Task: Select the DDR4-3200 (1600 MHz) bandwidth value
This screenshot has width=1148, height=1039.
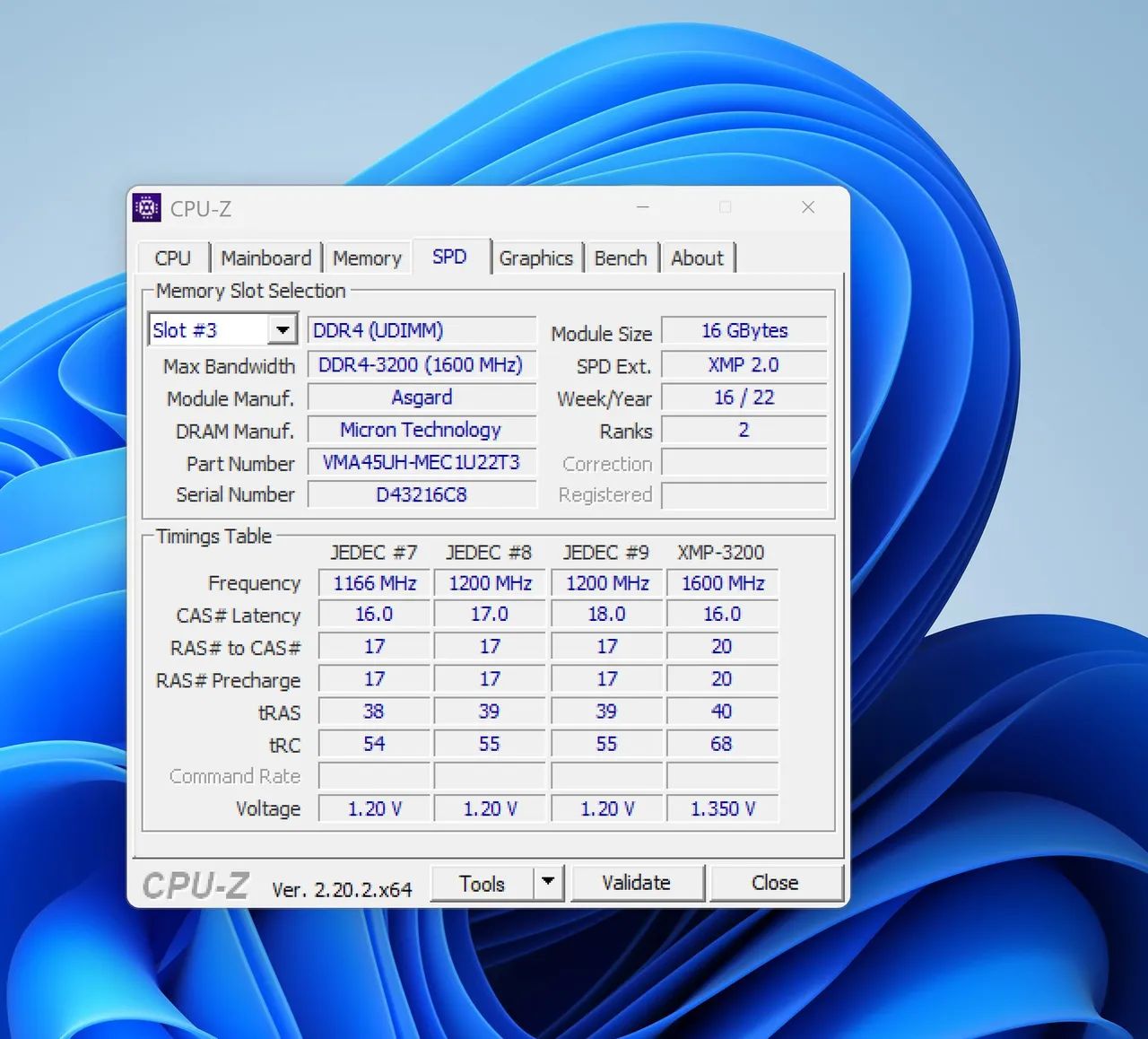Action: (x=422, y=365)
